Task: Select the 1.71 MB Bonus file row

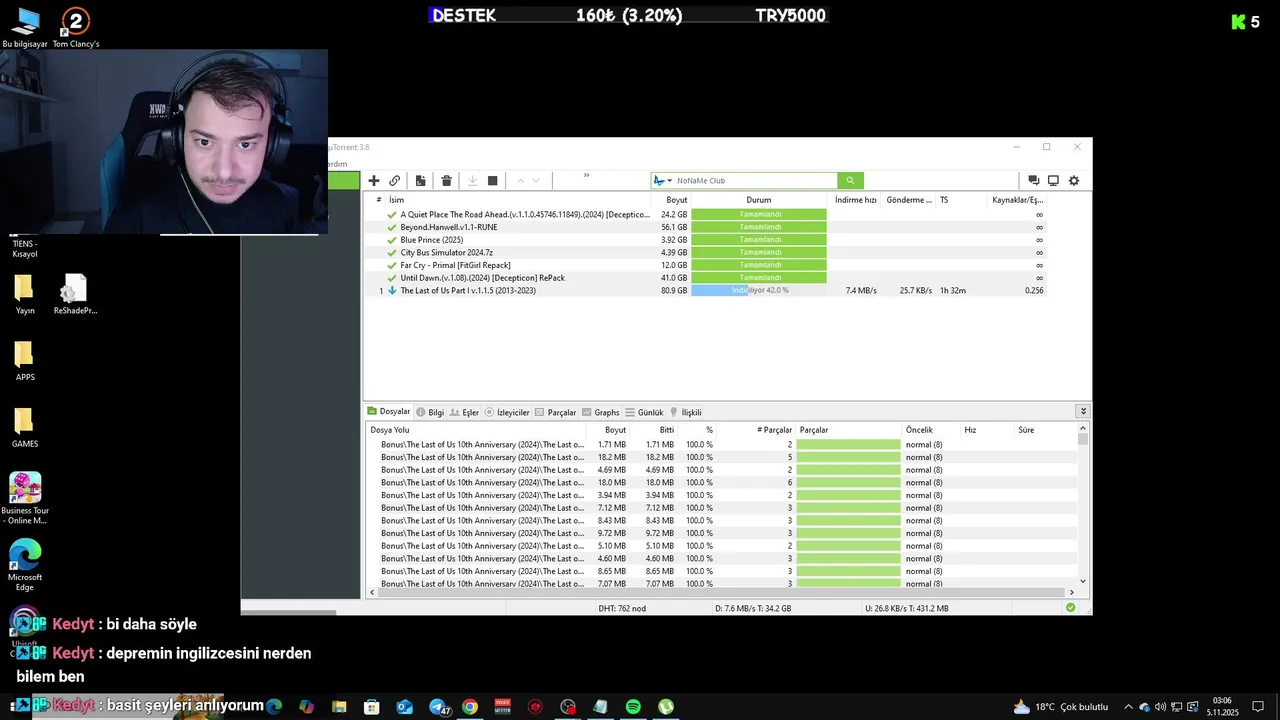Action: pos(722,444)
